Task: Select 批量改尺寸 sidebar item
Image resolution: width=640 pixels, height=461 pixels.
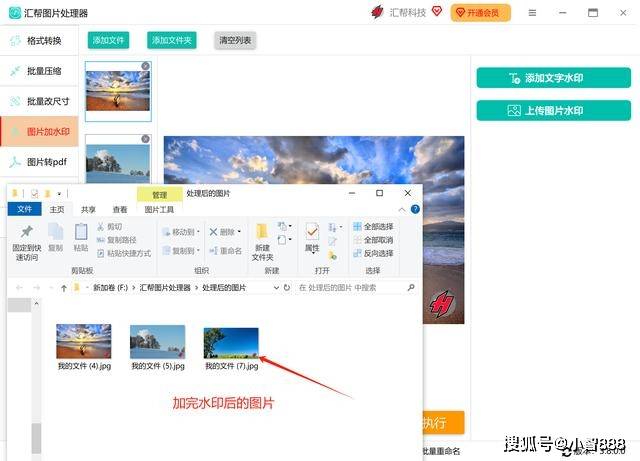Action: pyautogui.click(x=39, y=101)
